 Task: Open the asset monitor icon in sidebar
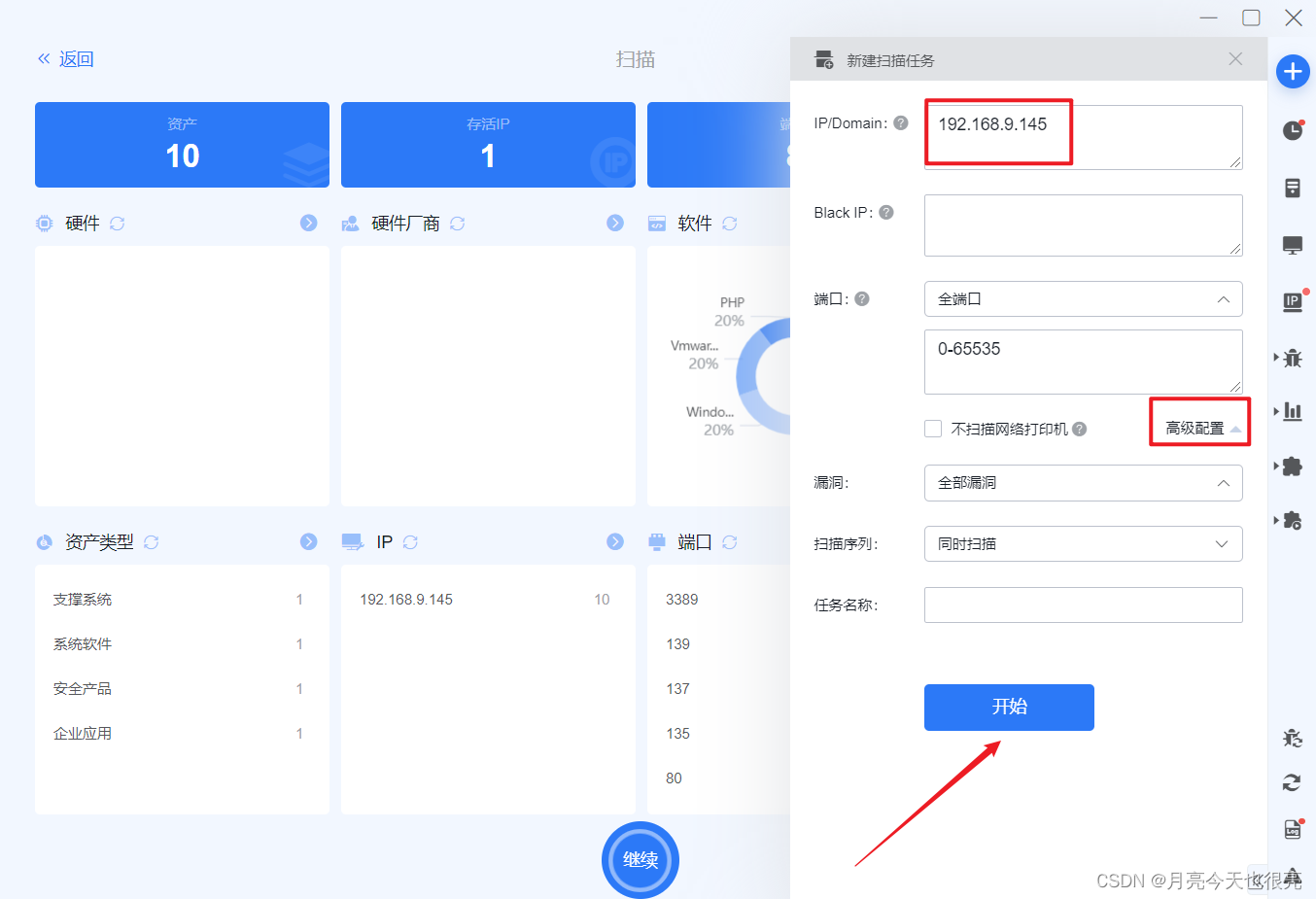click(x=1293, y=245)
